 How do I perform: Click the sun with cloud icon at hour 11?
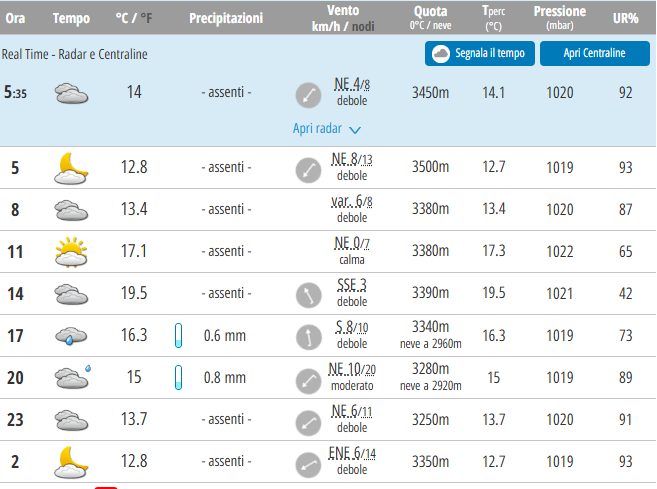[x=71, y=252]
